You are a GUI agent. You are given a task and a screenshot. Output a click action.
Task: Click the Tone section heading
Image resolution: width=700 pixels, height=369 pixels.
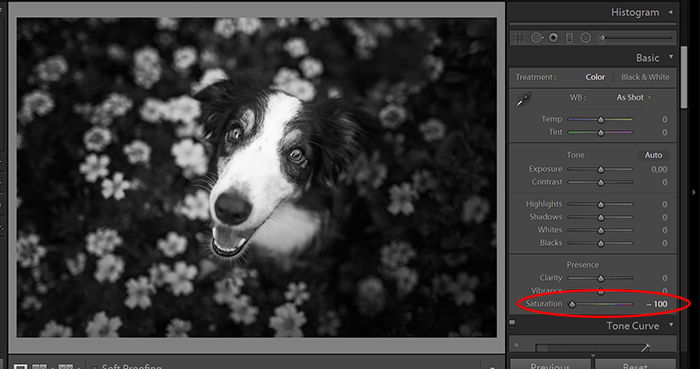575,155
